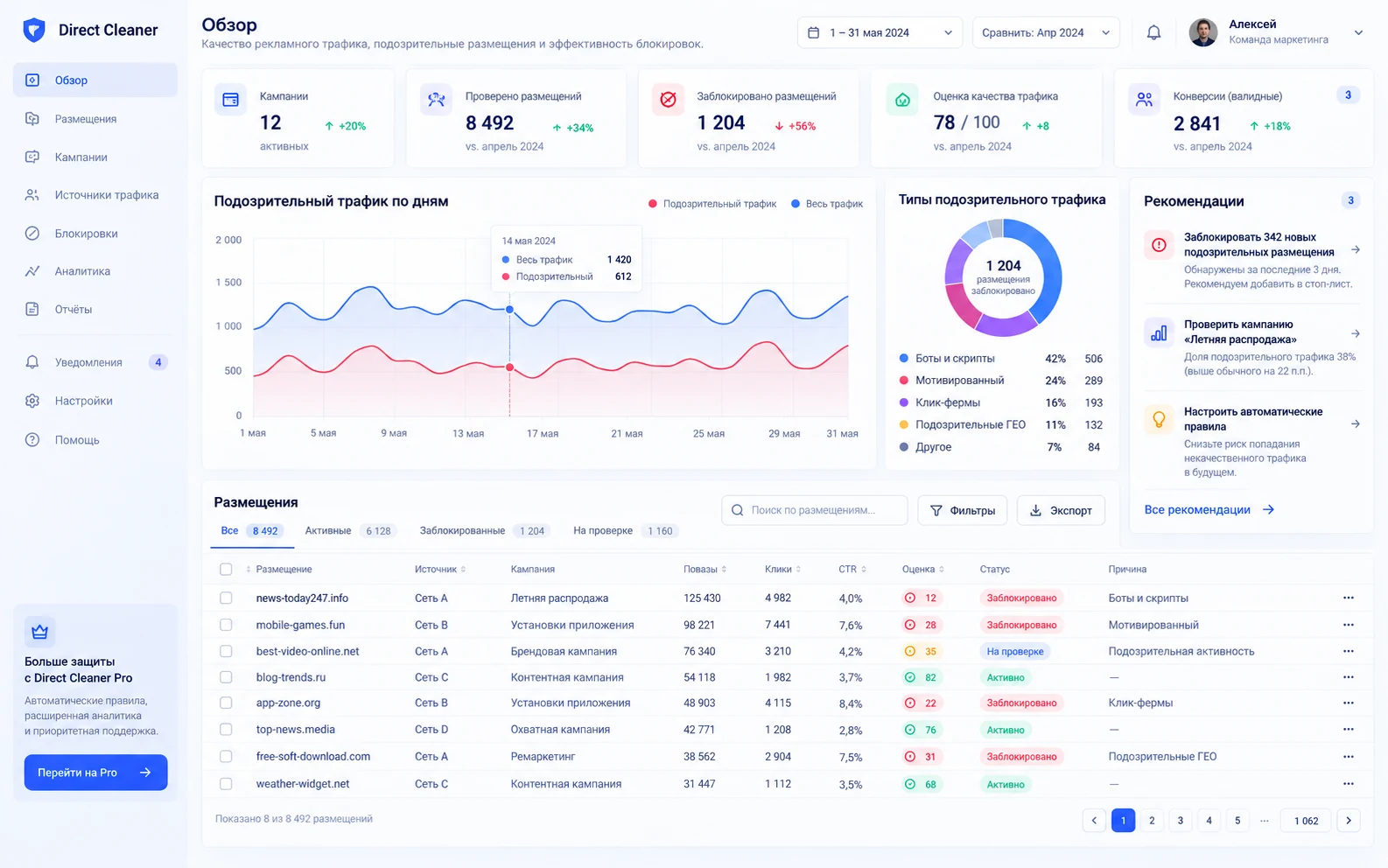Click the Кампании card icon

231,100
